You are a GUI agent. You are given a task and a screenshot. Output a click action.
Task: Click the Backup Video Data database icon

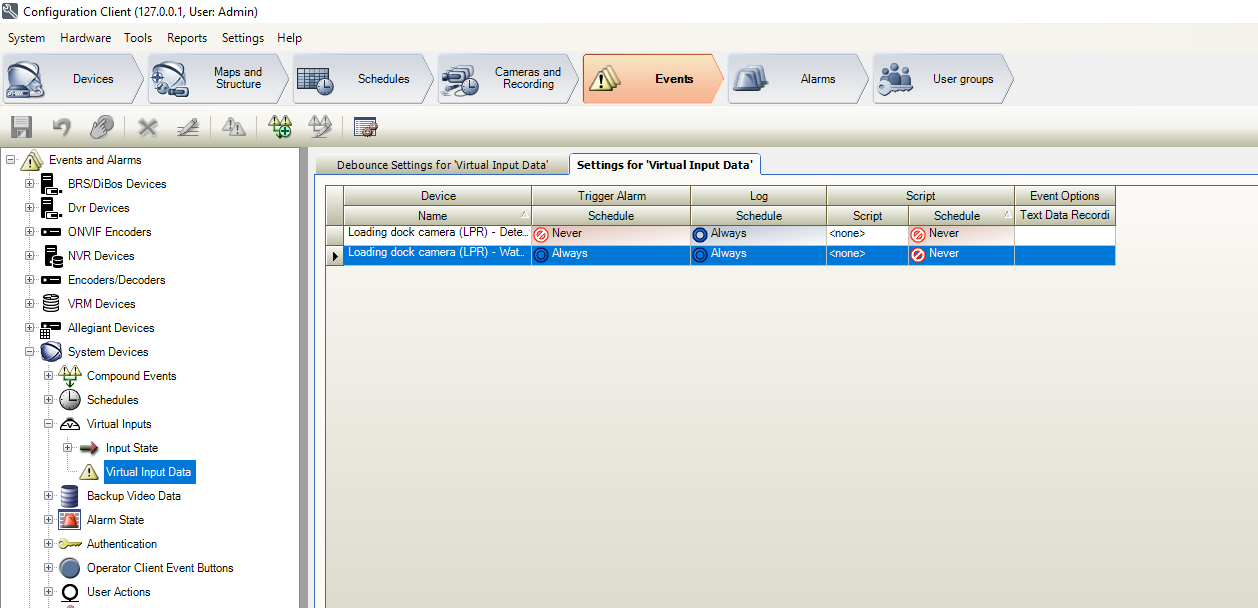click(70, 496)
